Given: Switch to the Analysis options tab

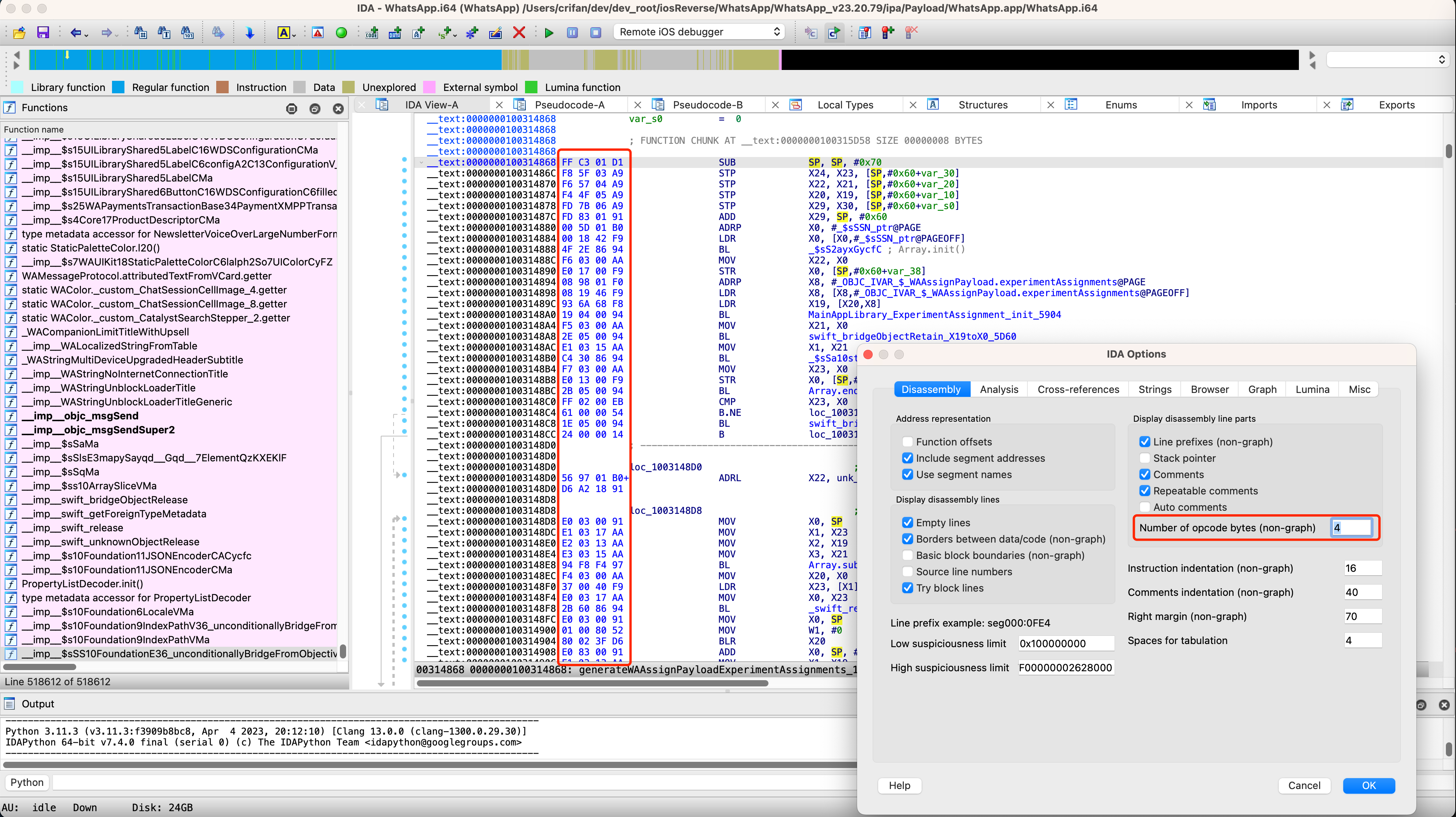Looking at the screenshot, I should (x=999, y=390).
